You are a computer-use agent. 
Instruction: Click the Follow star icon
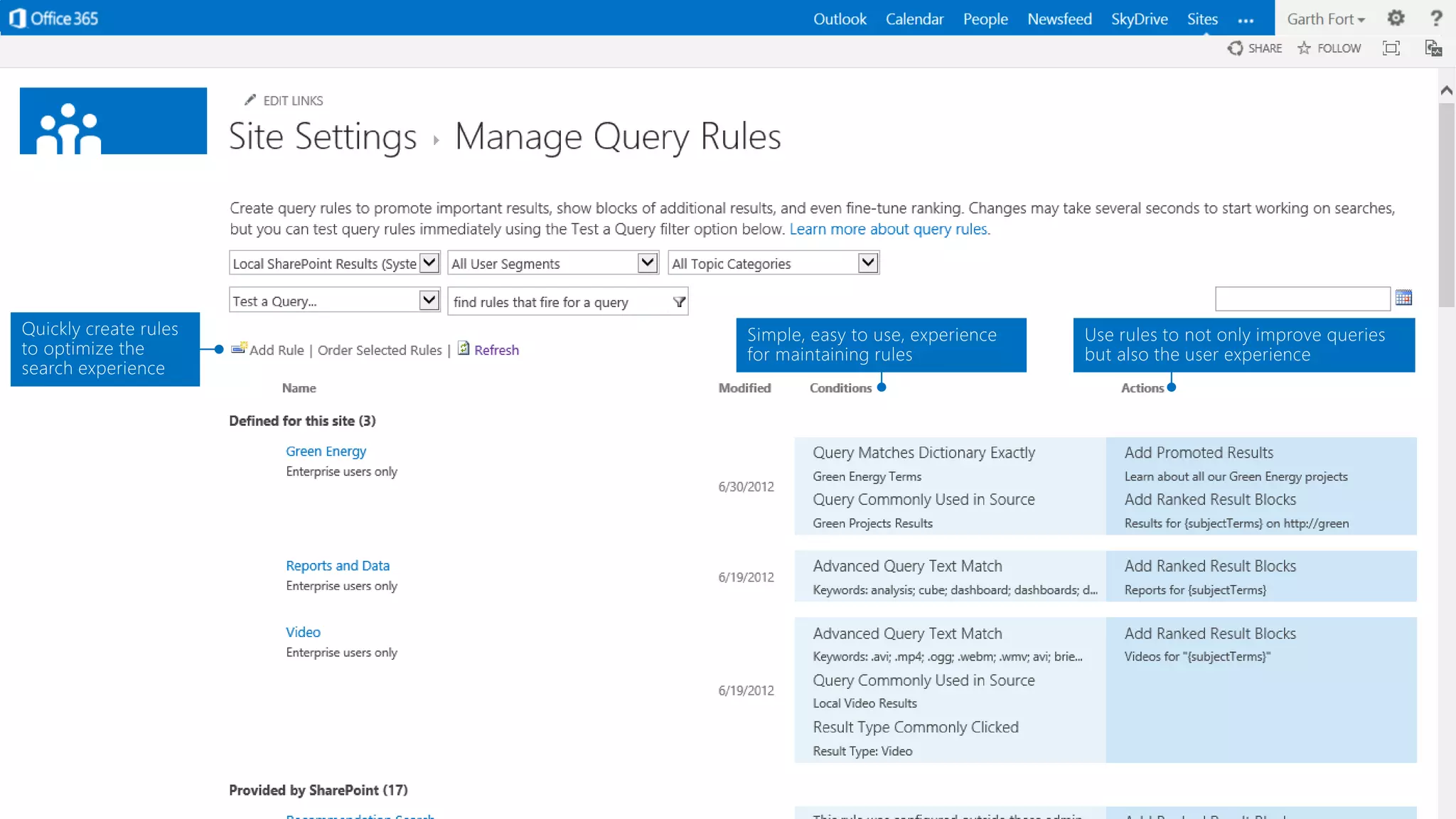pos(1304,48)
